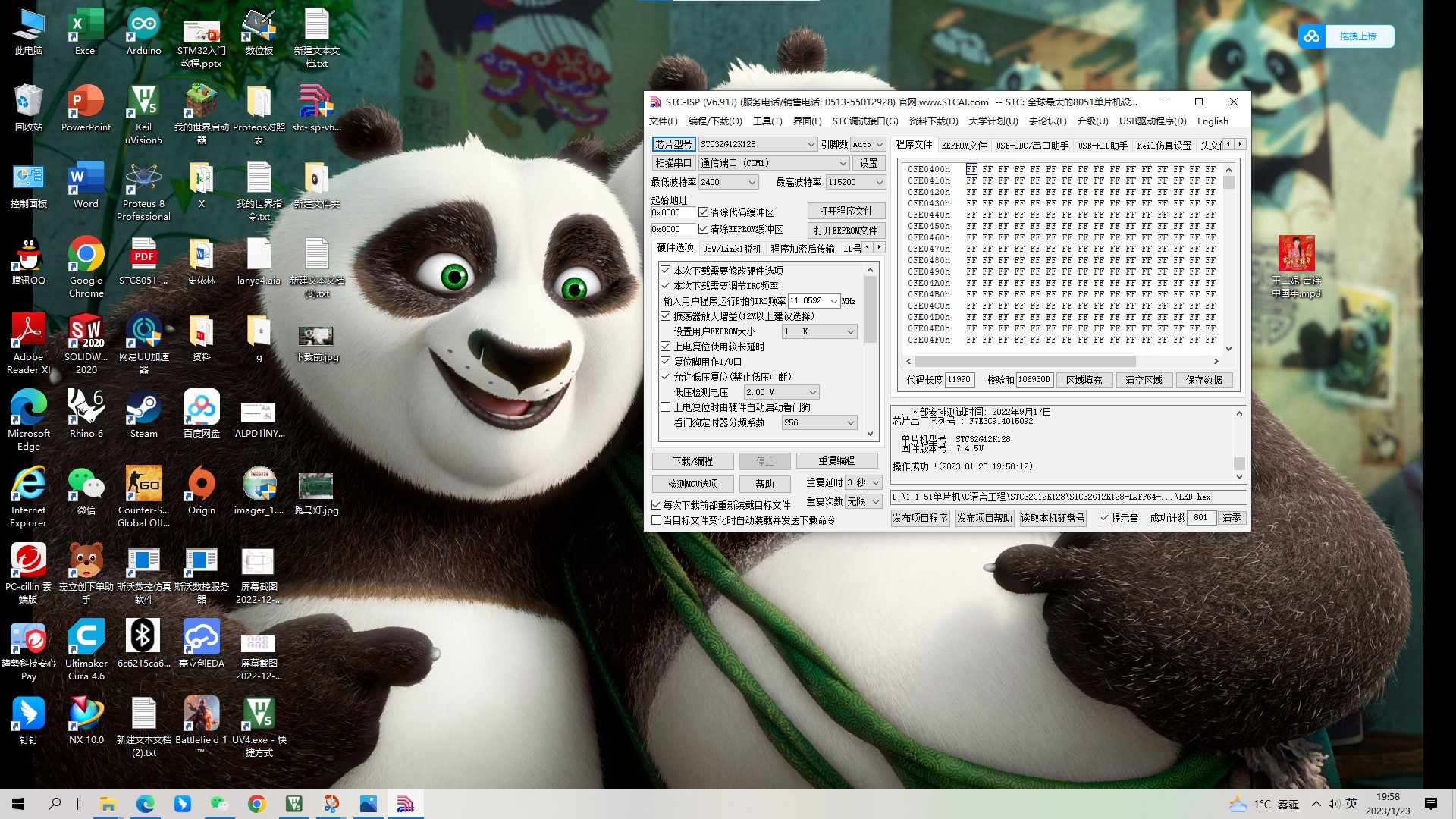The height and width of the screenshot is (819, 1456).
Task: Open chip model STC32G12K128 dropdown
Action: pyautogui.click(x=811, y=144)
